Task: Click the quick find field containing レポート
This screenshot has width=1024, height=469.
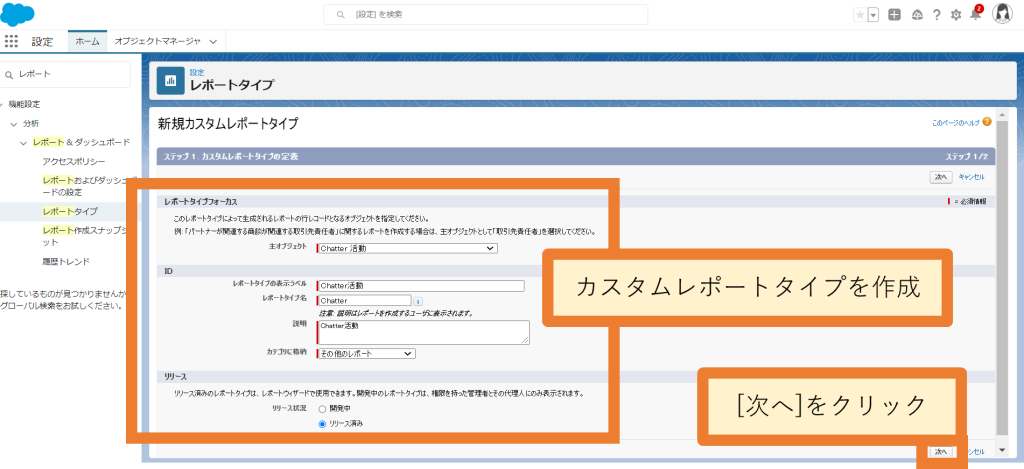Action: [66, 74]
